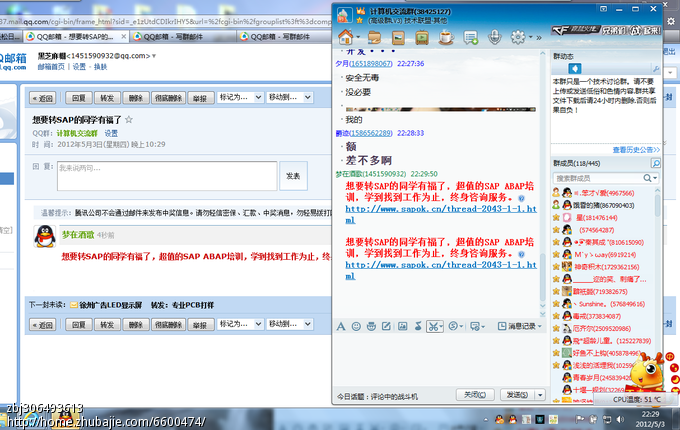Click the action center flag tray icon

pos(579,419)
